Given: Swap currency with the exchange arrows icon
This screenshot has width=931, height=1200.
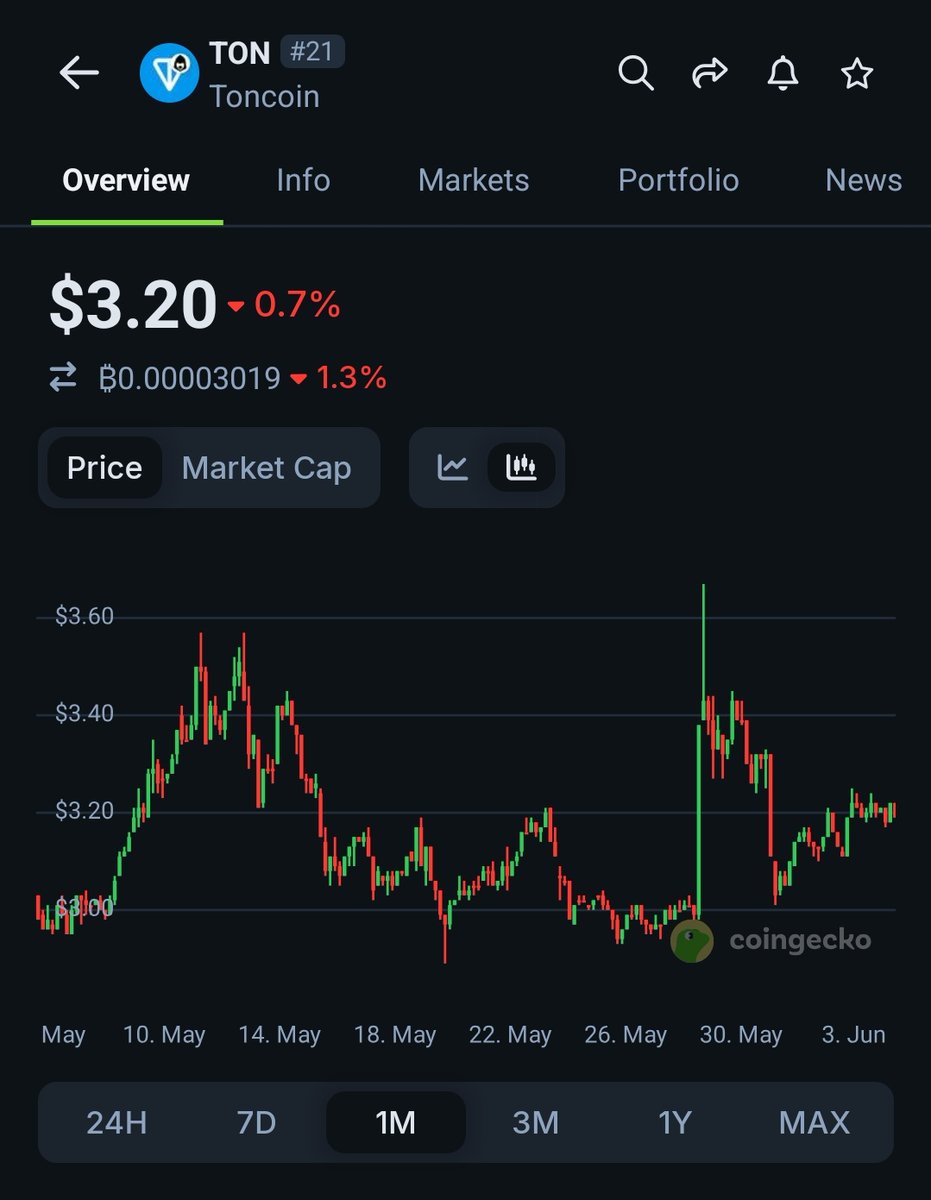Looking at the screenshot, I should pos(63,378).
